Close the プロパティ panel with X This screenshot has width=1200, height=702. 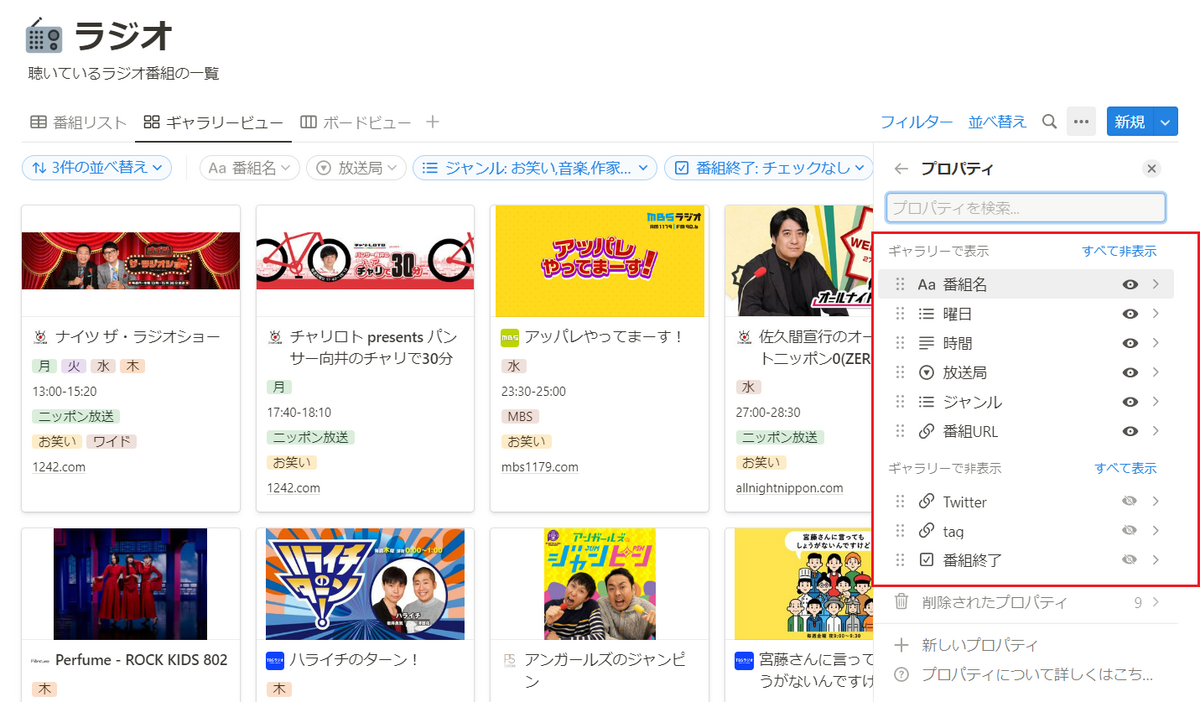pyautogui.click(x=1152, y=169)
